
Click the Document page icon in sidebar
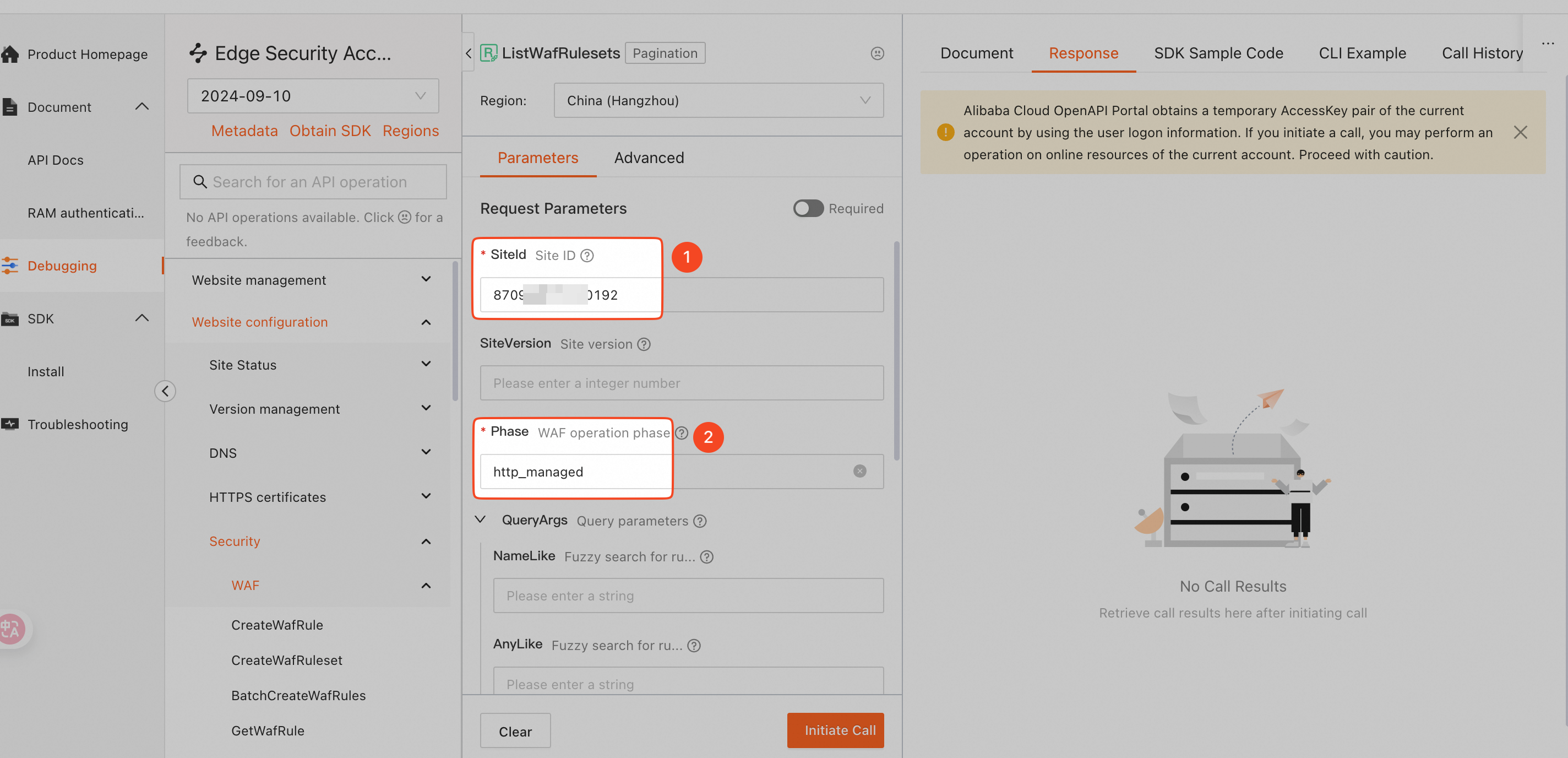10,107
